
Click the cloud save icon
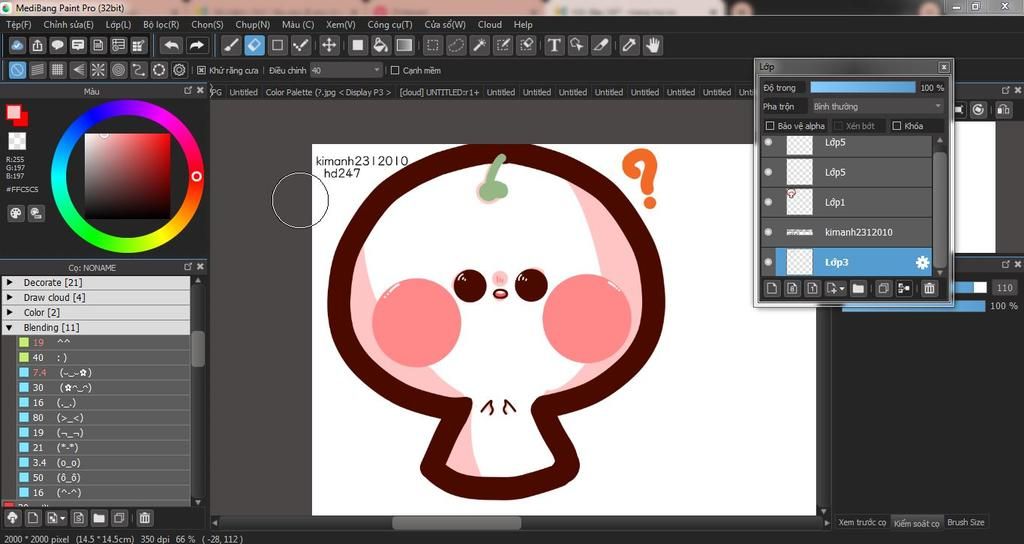coord(18,45)
